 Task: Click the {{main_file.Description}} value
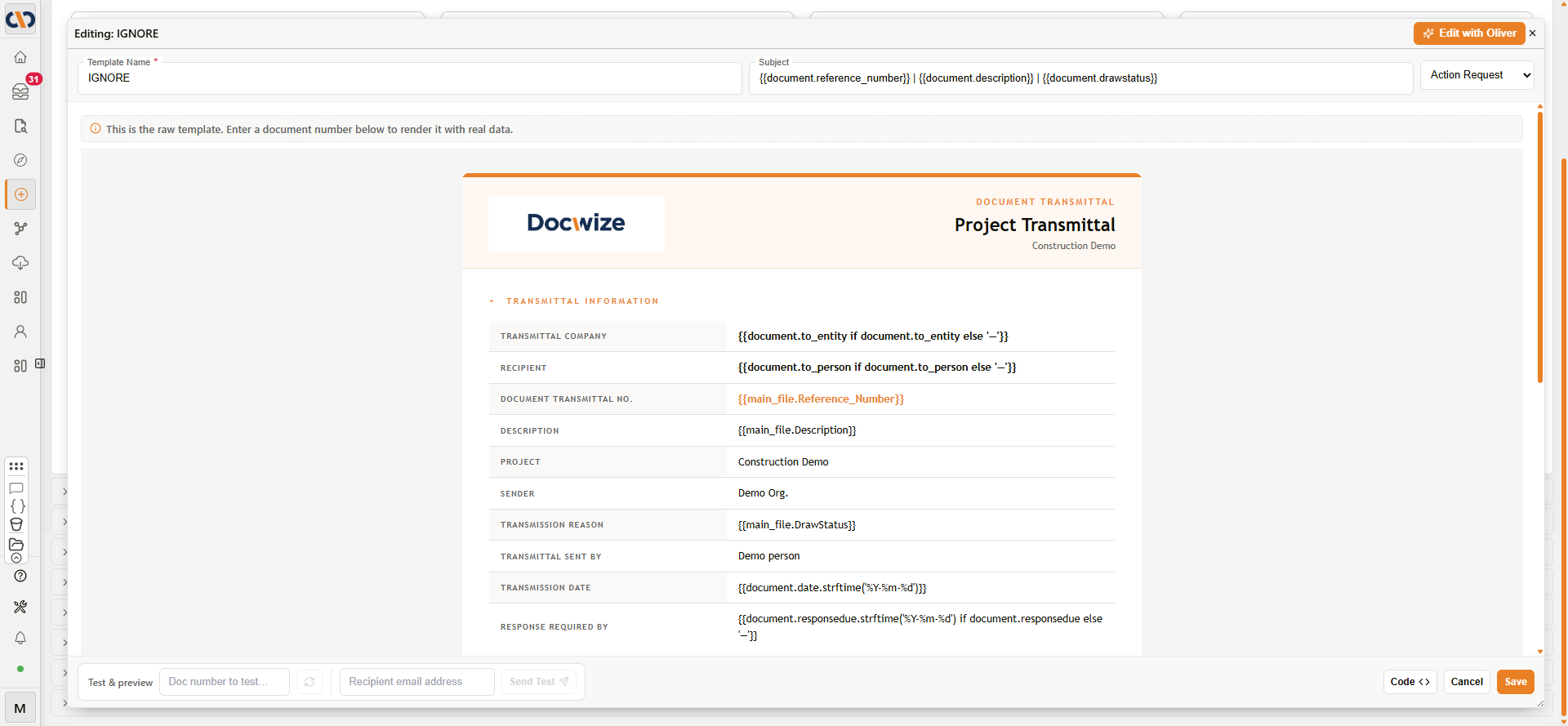(797, 430)
